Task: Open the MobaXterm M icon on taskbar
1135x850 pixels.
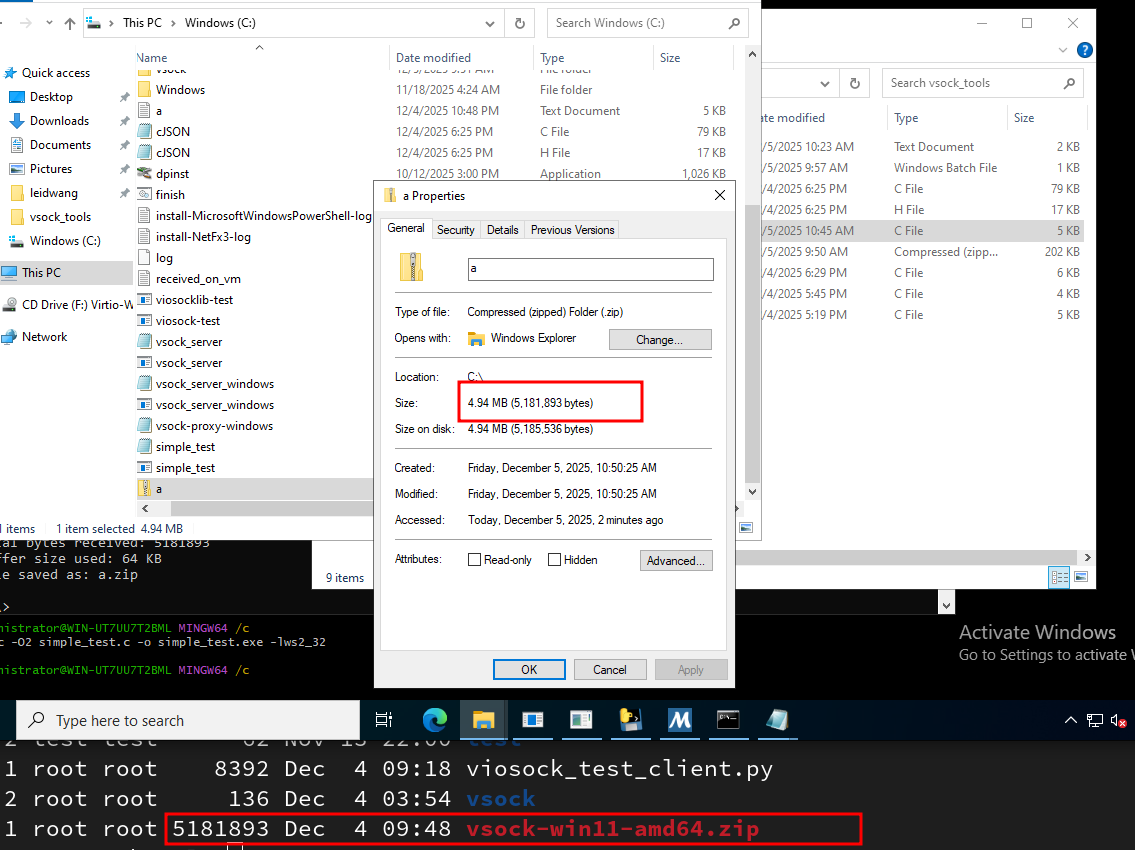Action: pos(679,720)
